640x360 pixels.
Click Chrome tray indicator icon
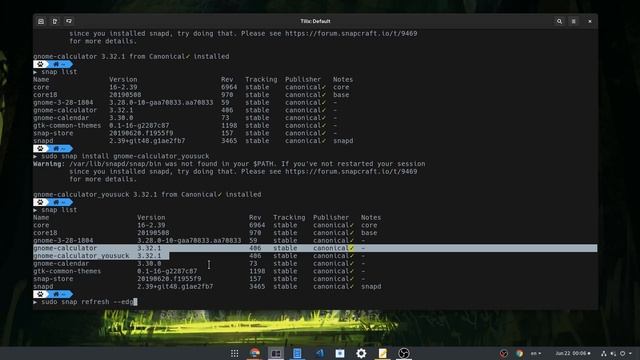tap(519, 353)
